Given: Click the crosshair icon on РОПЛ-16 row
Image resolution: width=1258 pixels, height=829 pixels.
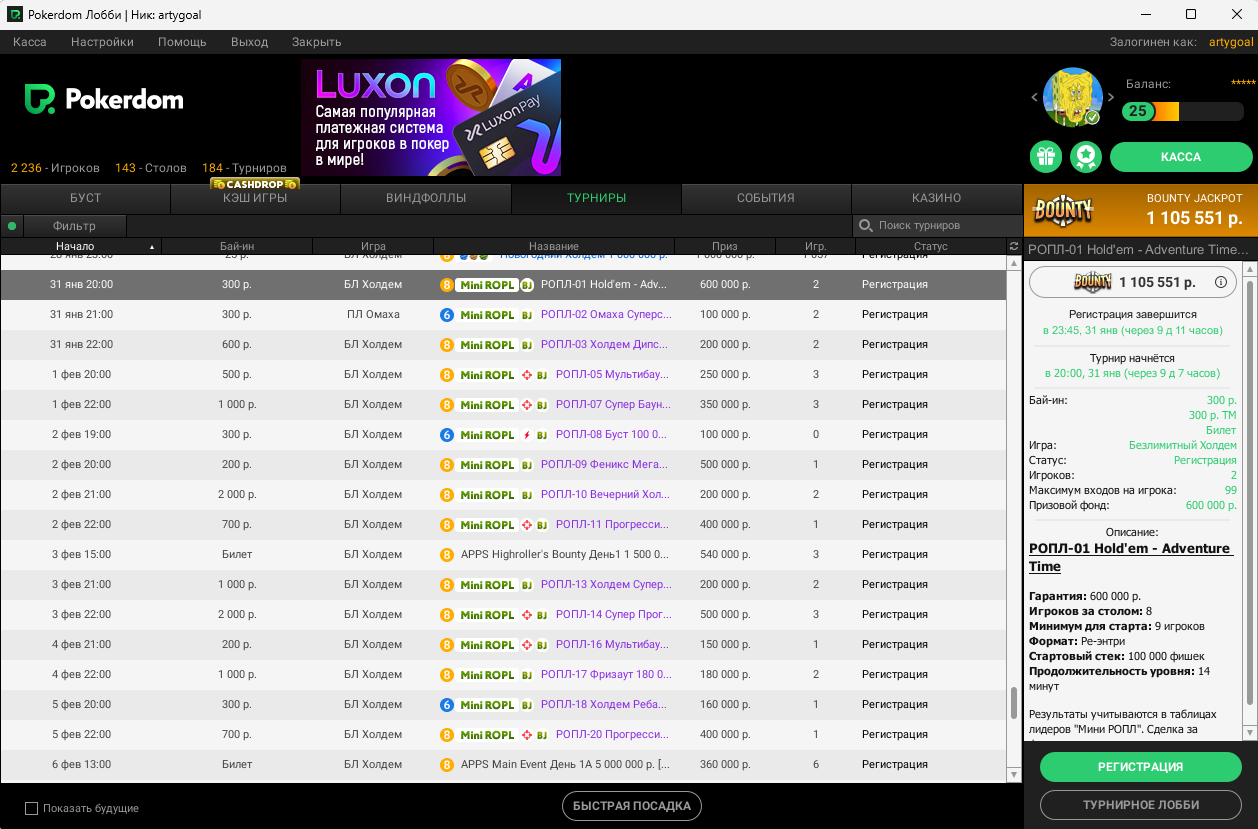Looking at the screenshot, I should tap(527, 645).
